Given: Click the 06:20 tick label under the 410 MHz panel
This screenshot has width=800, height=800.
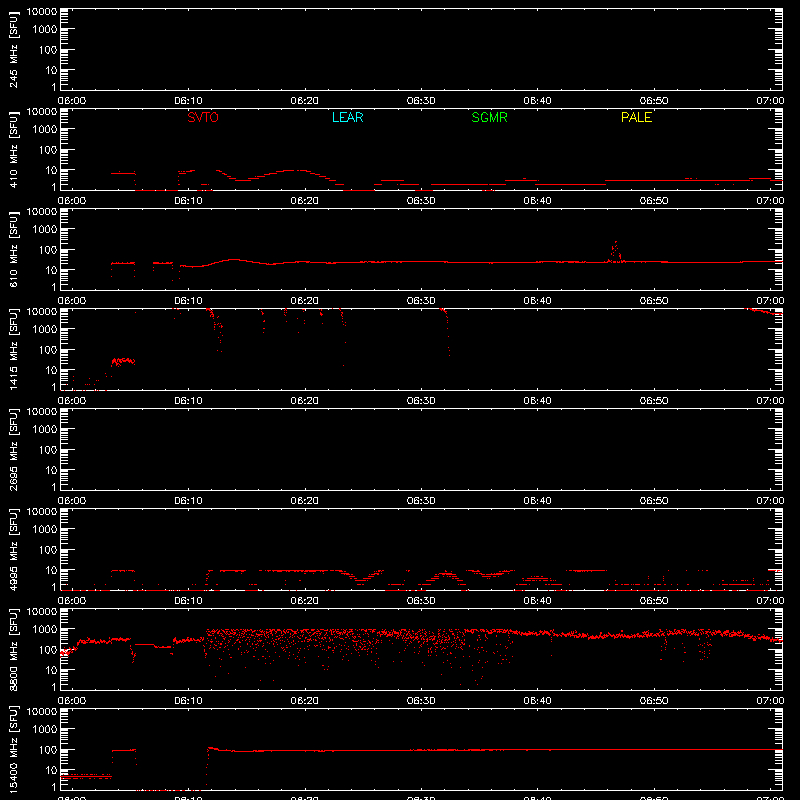Looking at the screenshot, I should tap(305, 201).
